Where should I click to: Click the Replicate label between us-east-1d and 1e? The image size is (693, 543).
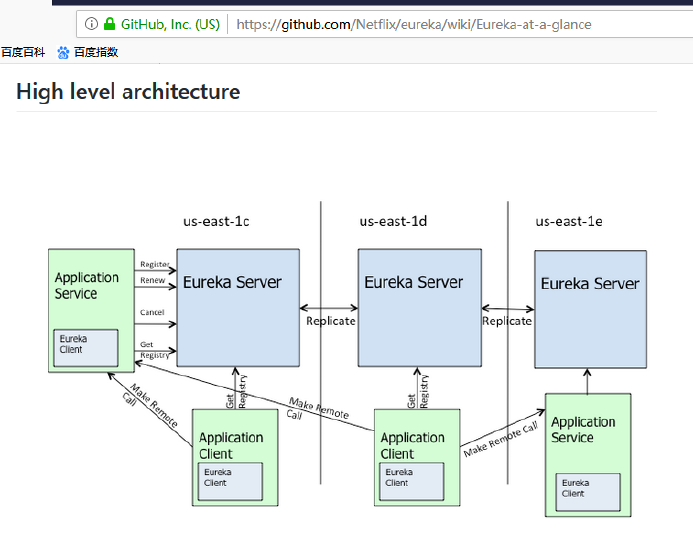[507, 321]
